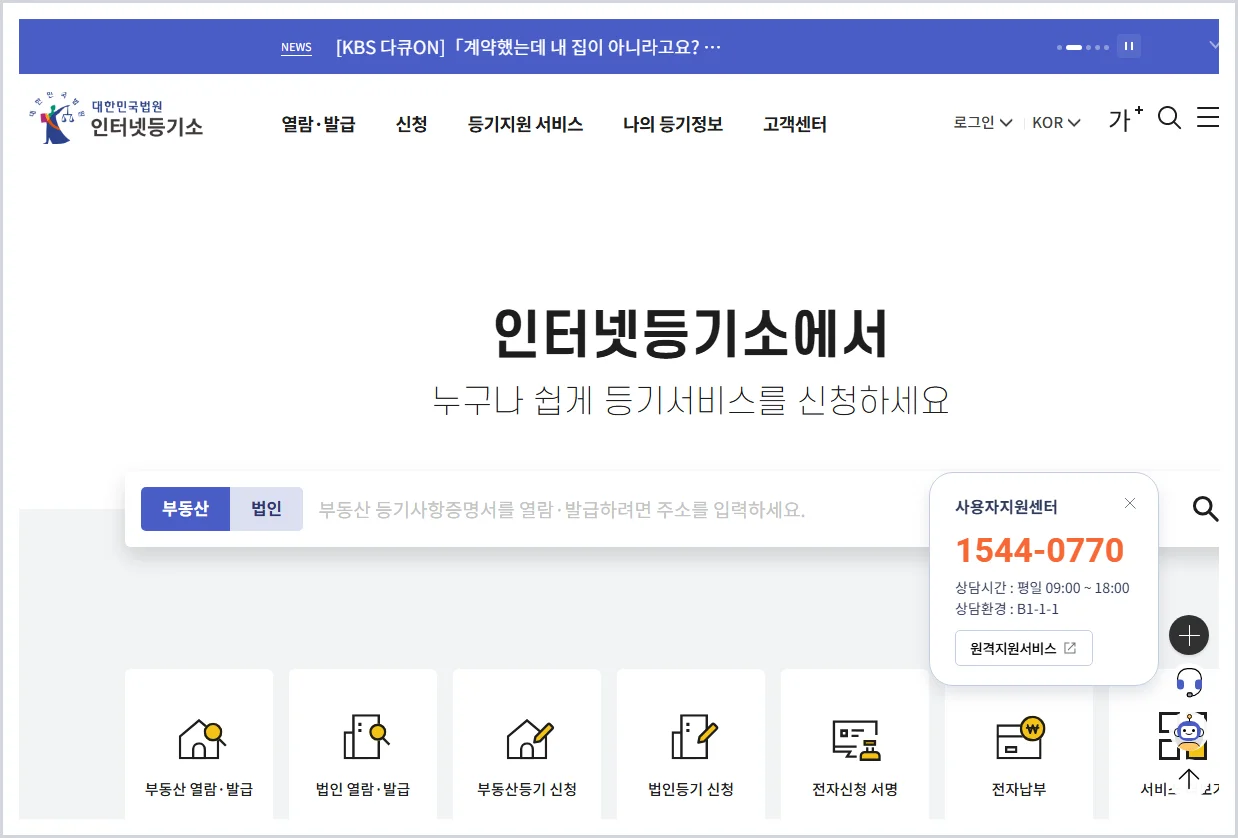Open 부동산 열람·발급 house icon card
The width and height of the screenshot is (1238, 838).
pos(199,743)
